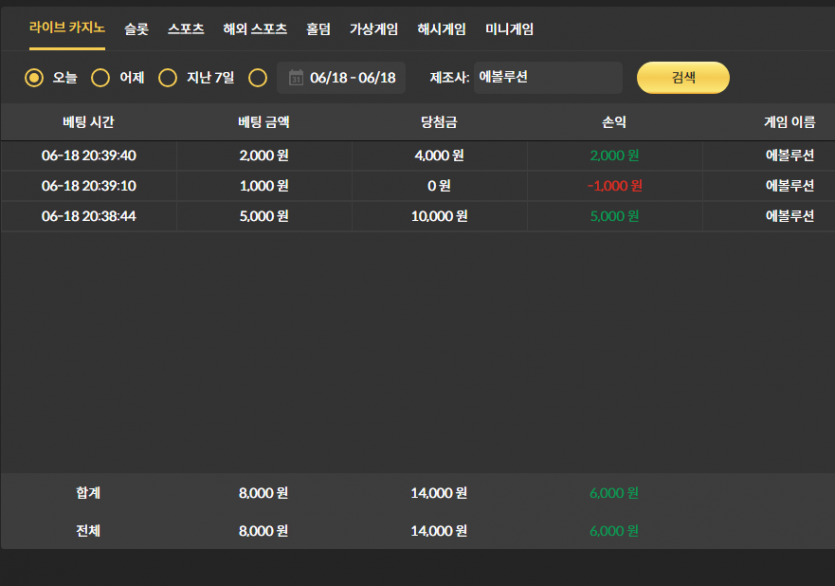Screen dimensions: 835x586
Task: Click 에볼루션 in the 20:38:44 row
Action: (790, 216)
